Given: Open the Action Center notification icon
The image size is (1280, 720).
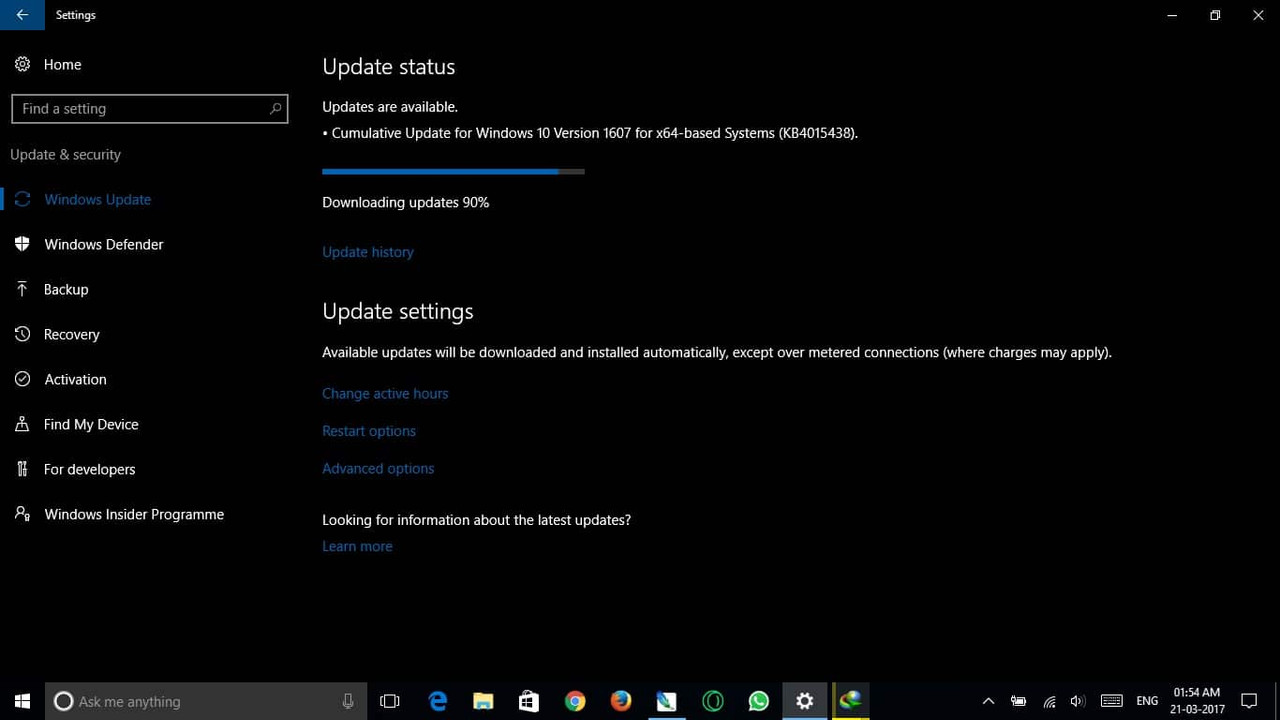Looking at the screenshot, I should point(1249,701).
